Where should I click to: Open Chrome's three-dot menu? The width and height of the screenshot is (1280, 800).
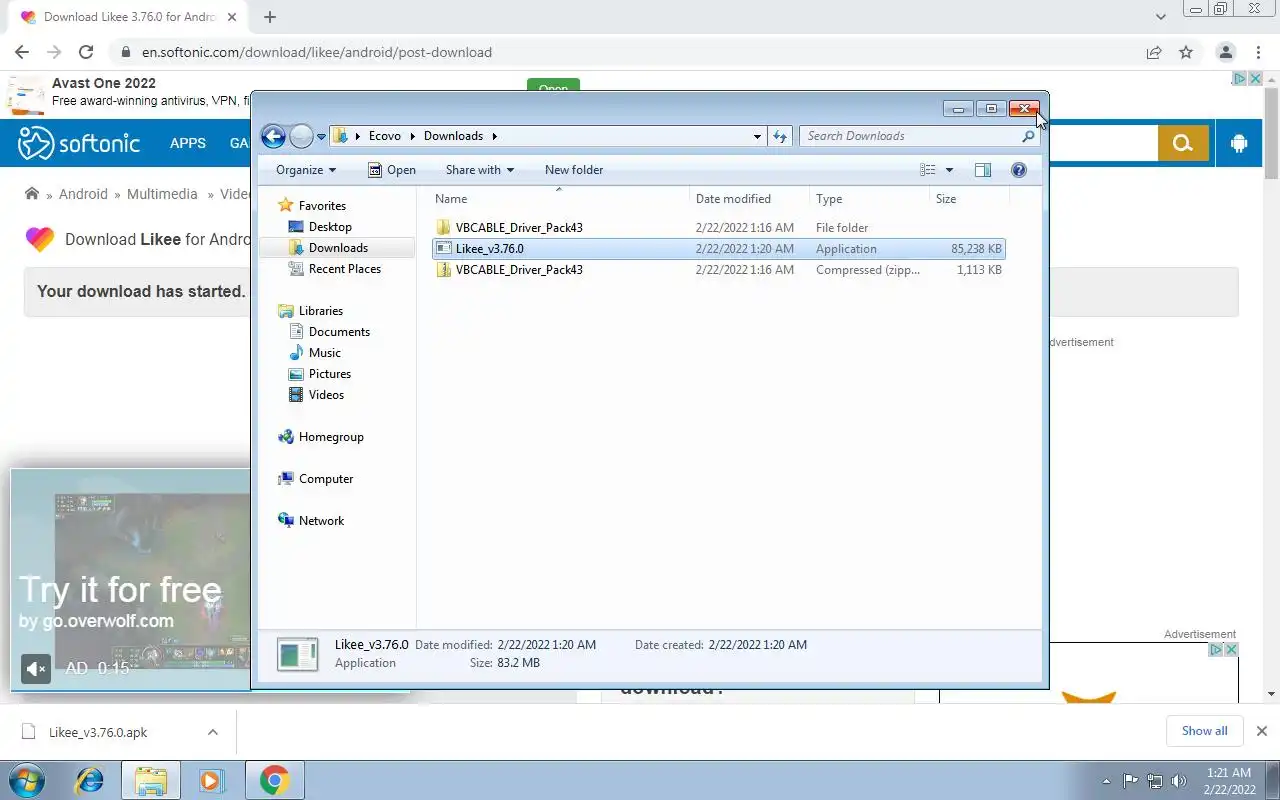click(x=1259, y=52)
